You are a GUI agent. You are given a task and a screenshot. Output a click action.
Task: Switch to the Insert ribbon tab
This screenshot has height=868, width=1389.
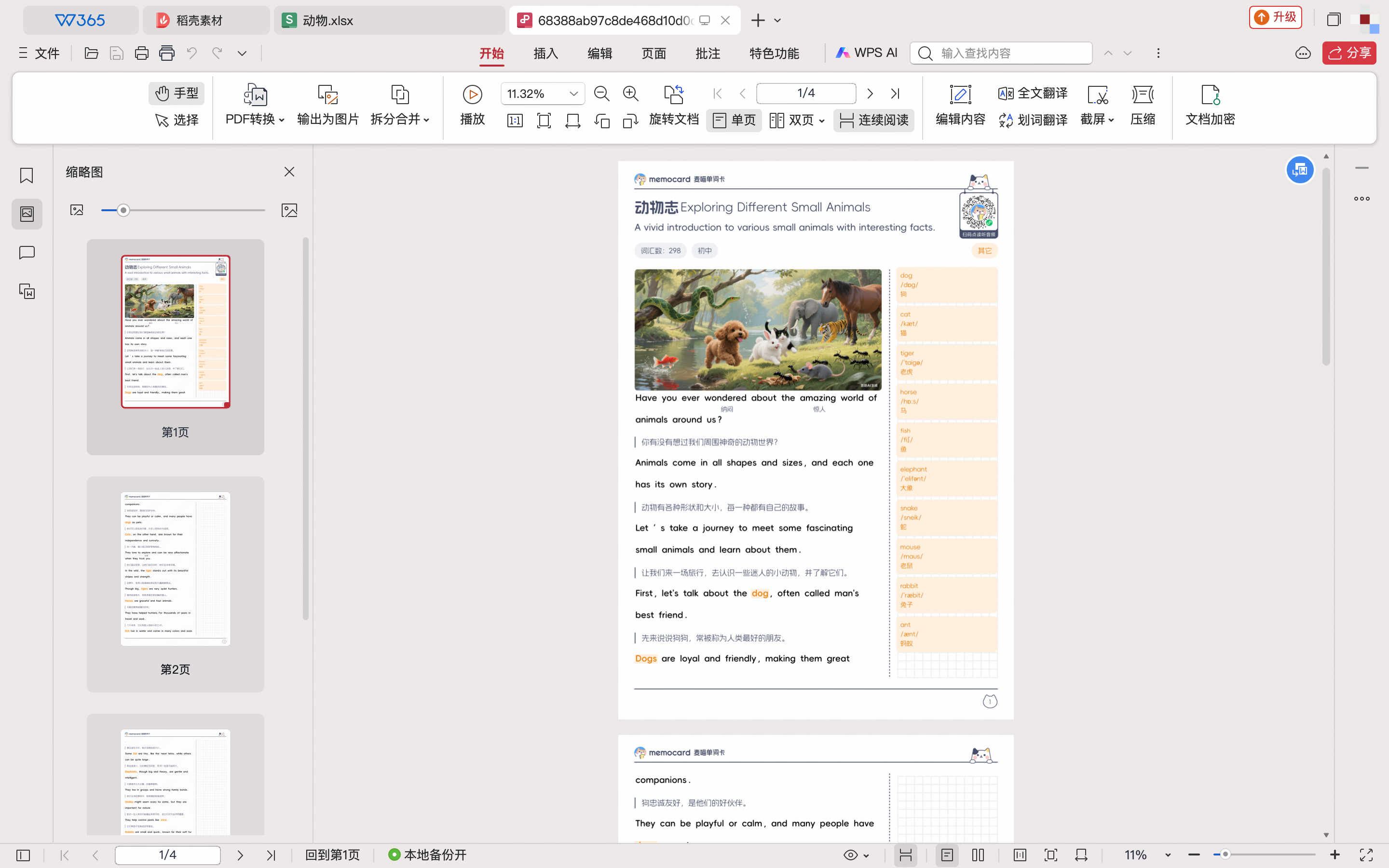click(545, 54)
